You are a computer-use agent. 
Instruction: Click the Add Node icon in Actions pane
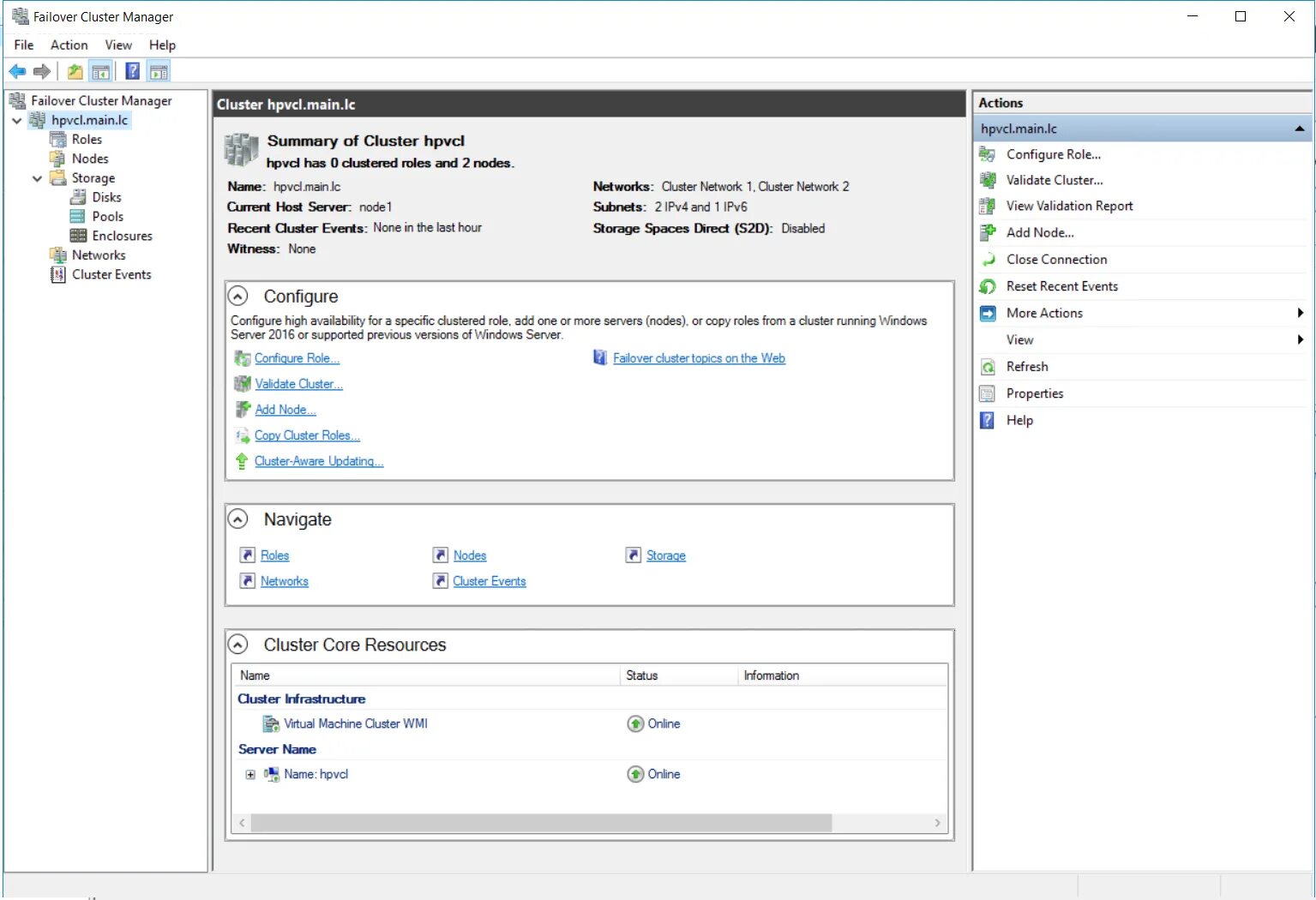[988, 232]
